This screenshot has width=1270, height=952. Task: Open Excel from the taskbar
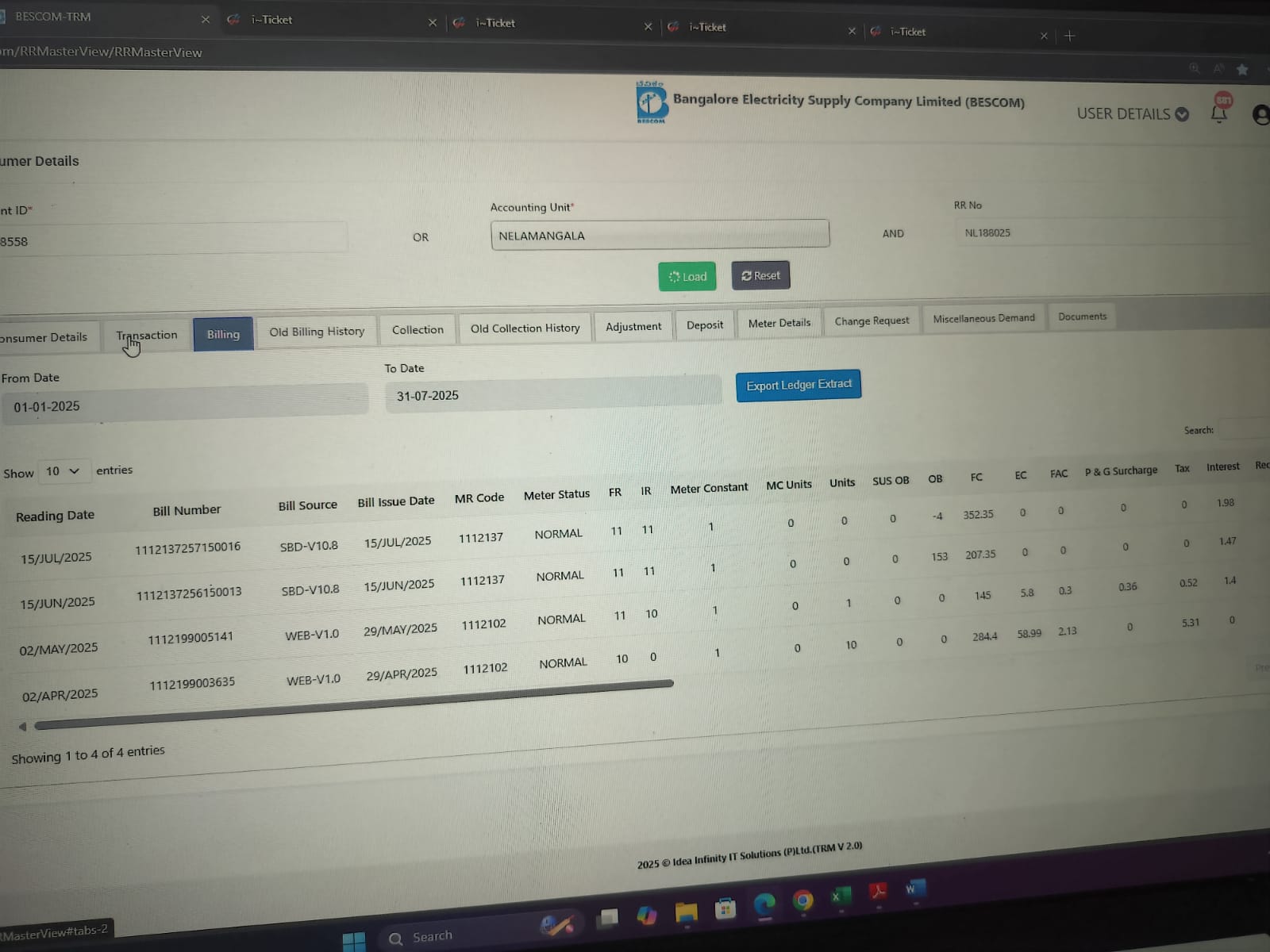[841, 897]
